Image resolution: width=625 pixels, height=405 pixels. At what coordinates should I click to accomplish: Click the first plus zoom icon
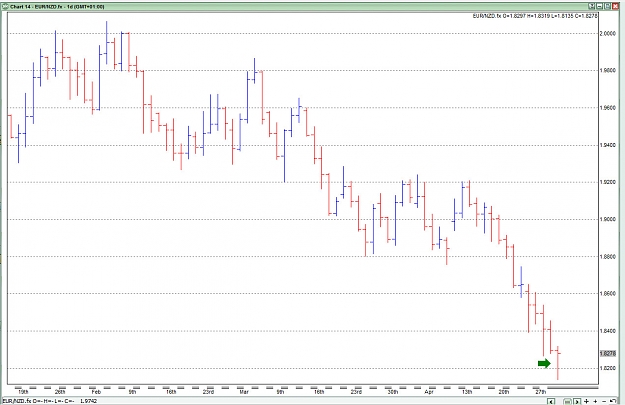[x=586, y=401]
